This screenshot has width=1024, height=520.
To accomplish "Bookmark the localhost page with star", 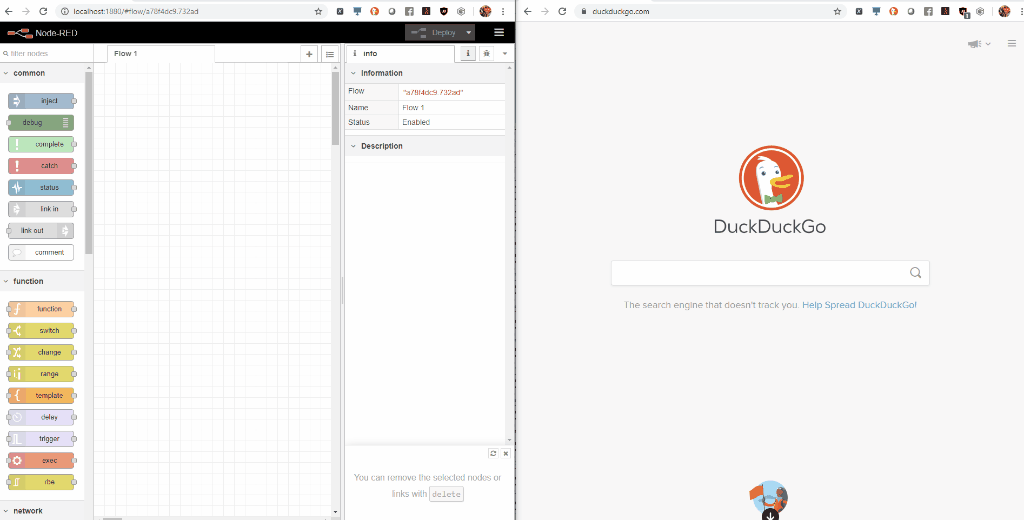I will click(318, 11).
